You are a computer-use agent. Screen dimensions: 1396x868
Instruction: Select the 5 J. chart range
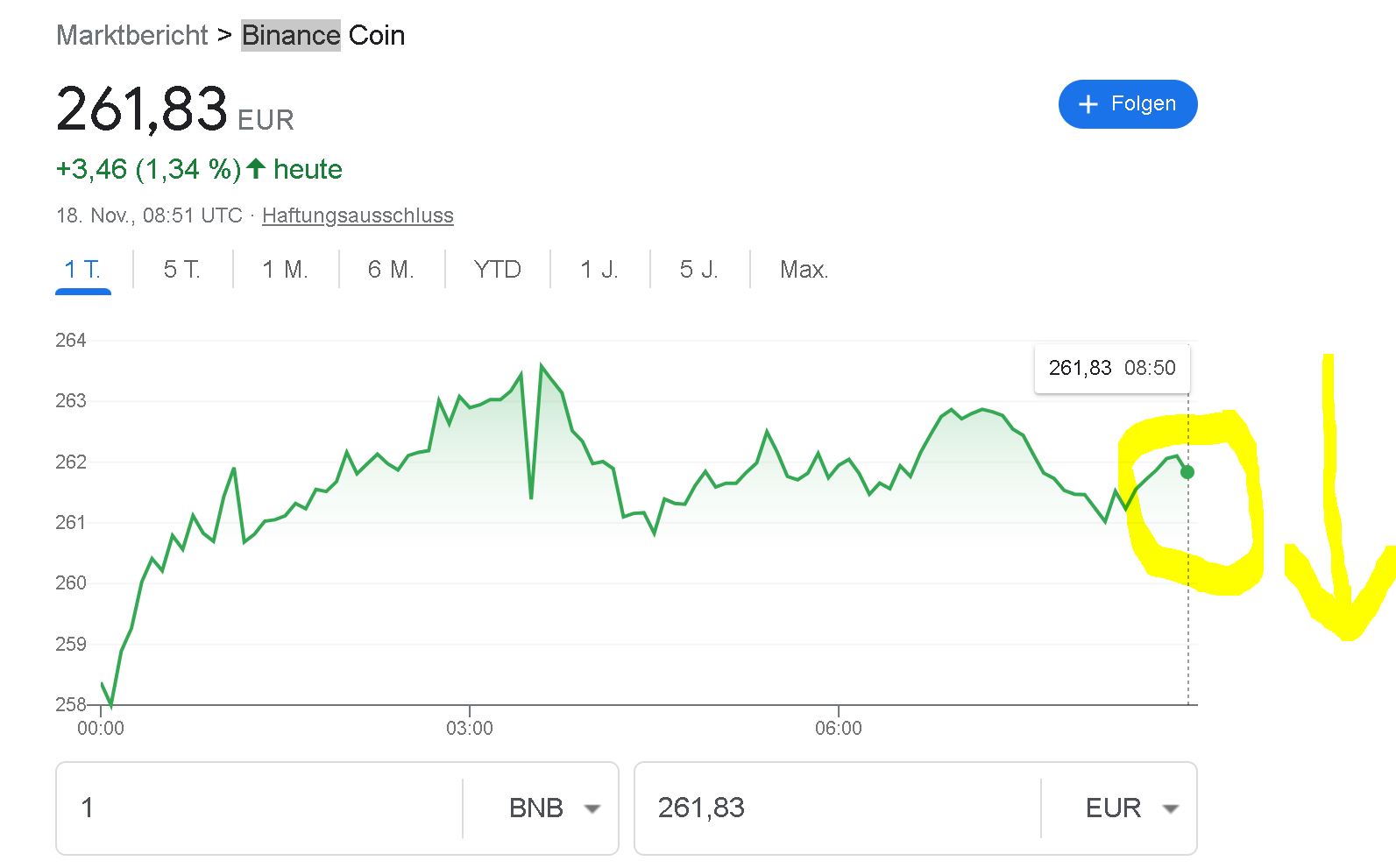[x=698, y=270]
